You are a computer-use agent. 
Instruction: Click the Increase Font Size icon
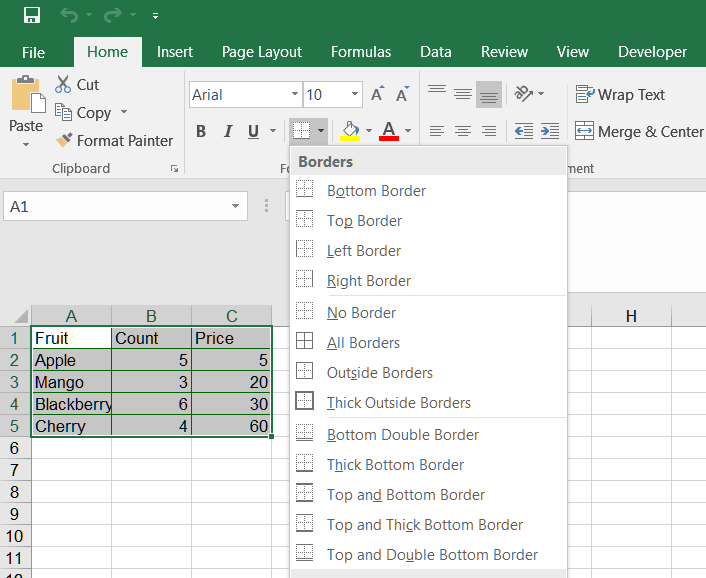(377, 95)
